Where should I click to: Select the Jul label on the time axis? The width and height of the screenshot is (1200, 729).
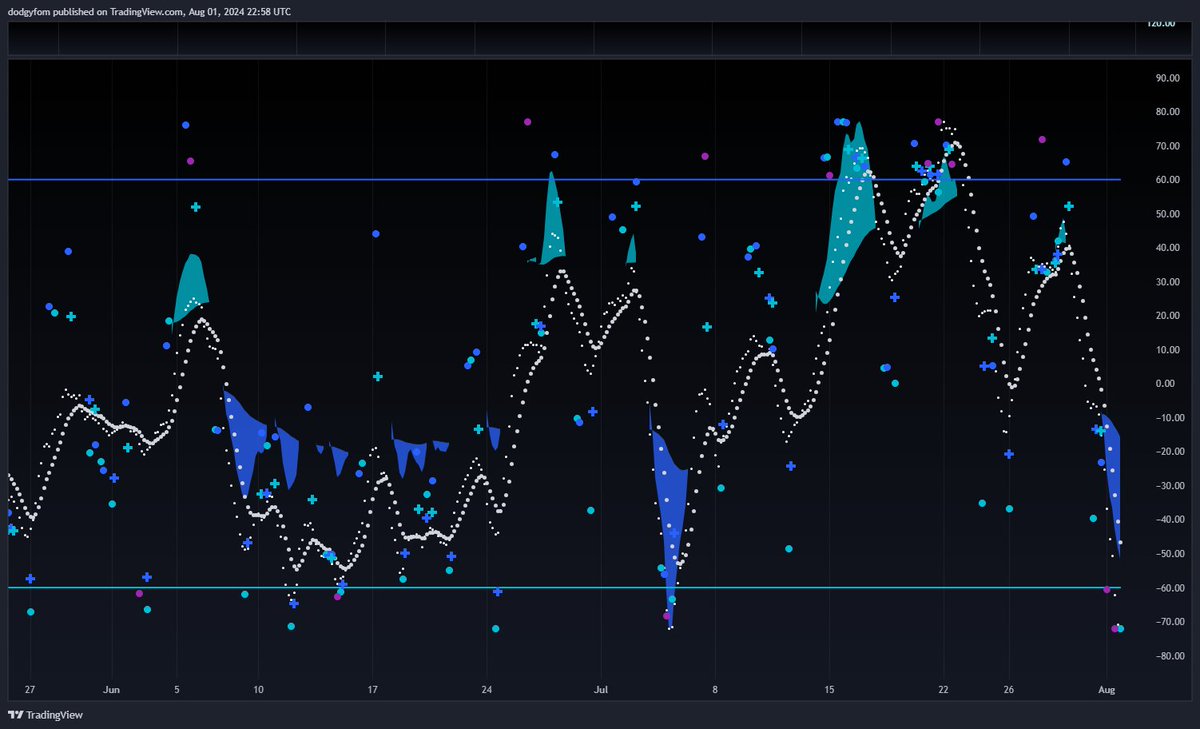click(x=601, y=689)
